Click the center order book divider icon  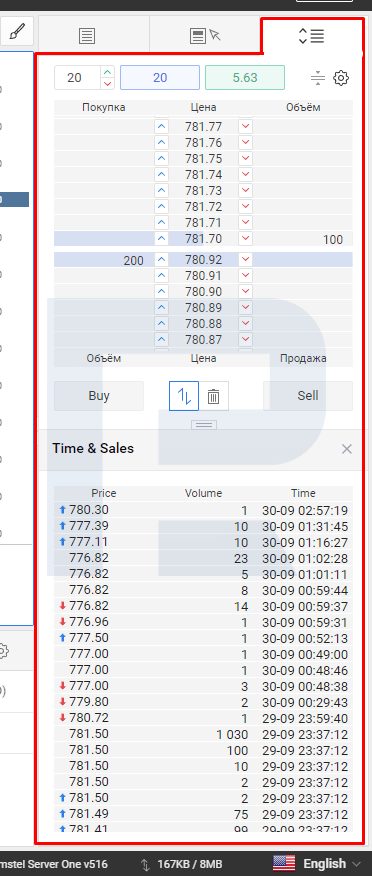318,78
